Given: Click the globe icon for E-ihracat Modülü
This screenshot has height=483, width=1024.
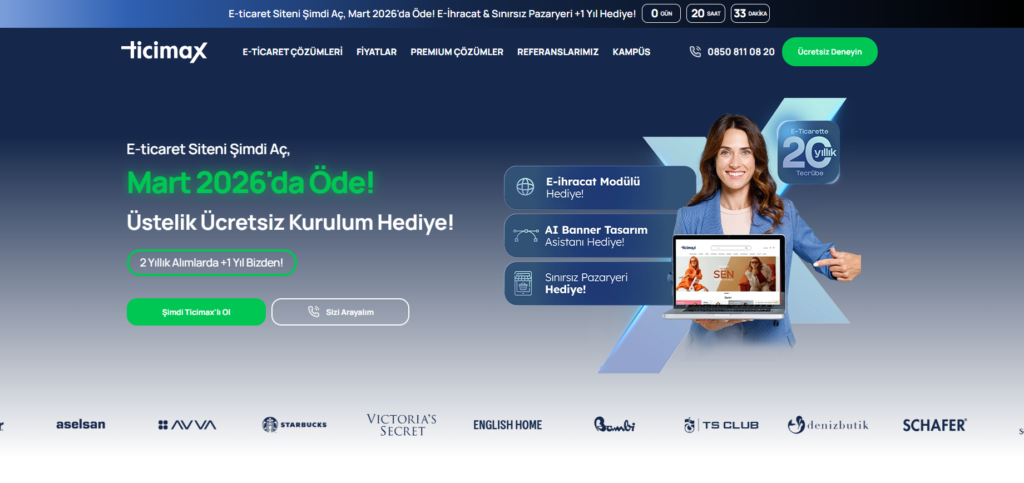Looking at the screenshot, I should pos(525,187).
